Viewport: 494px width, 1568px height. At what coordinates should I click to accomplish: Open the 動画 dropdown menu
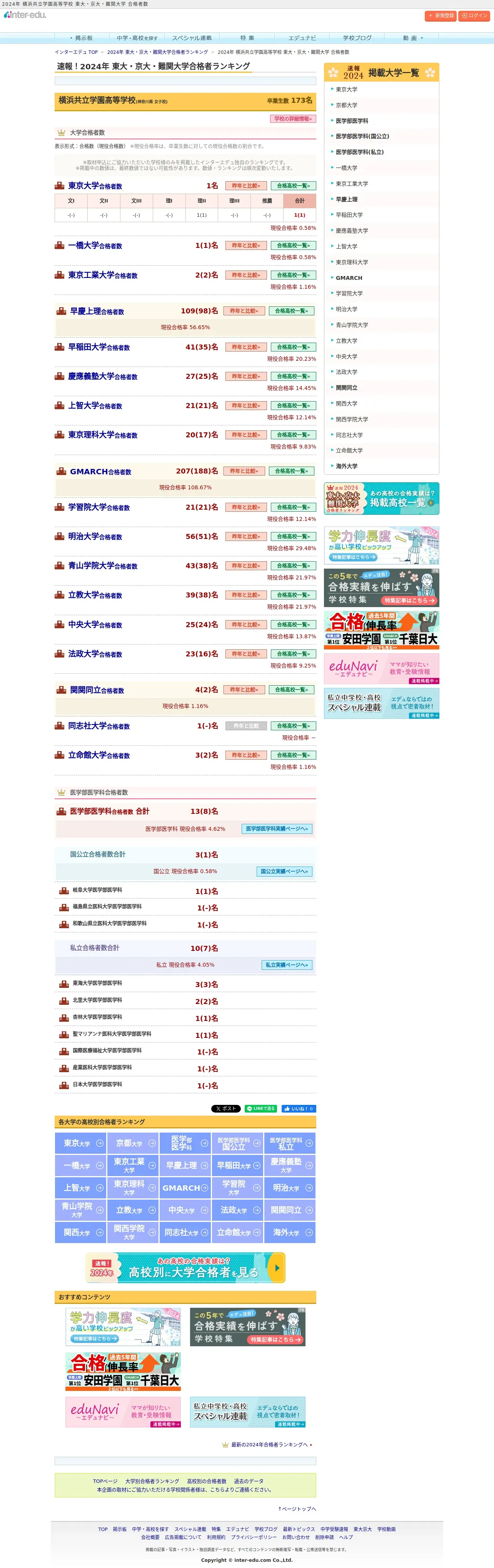tap(412, 38)
